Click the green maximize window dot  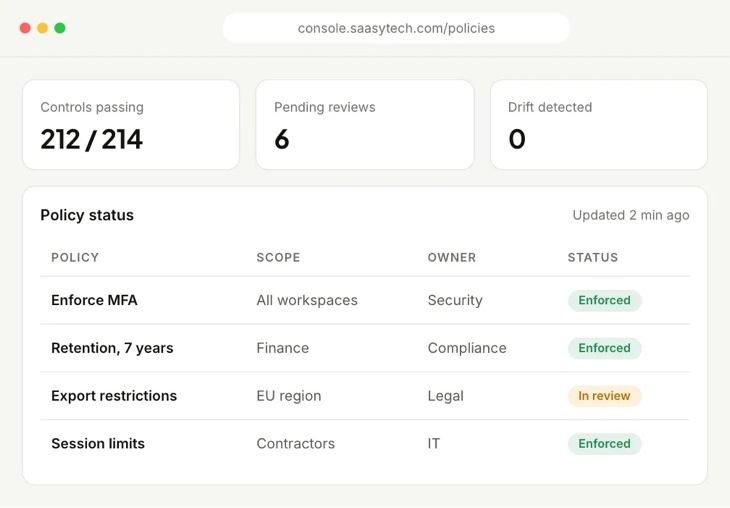pyautogui.click(x=60, y=28)
